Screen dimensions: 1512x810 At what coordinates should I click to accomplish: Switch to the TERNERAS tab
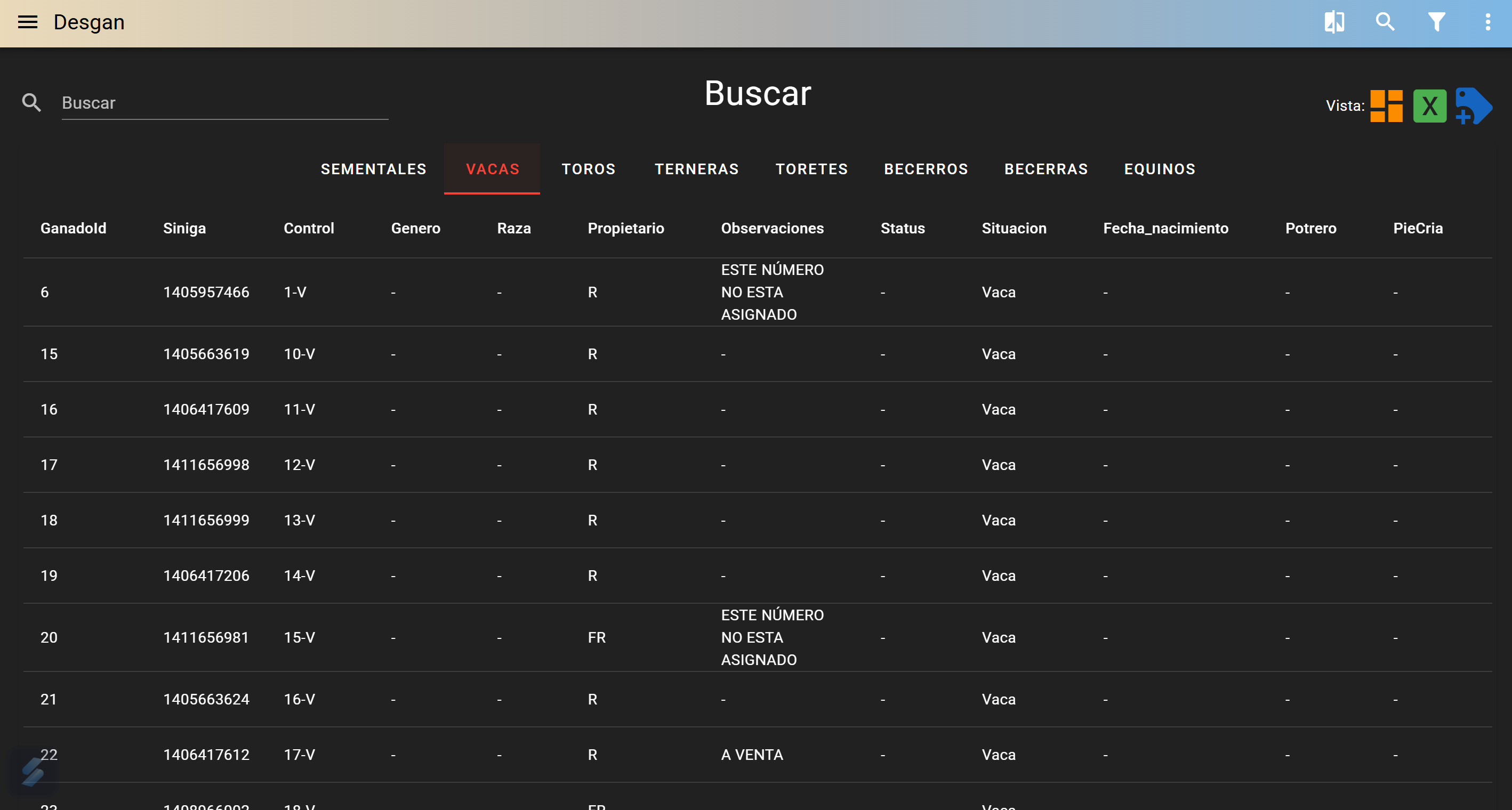(x=697, y=169)
